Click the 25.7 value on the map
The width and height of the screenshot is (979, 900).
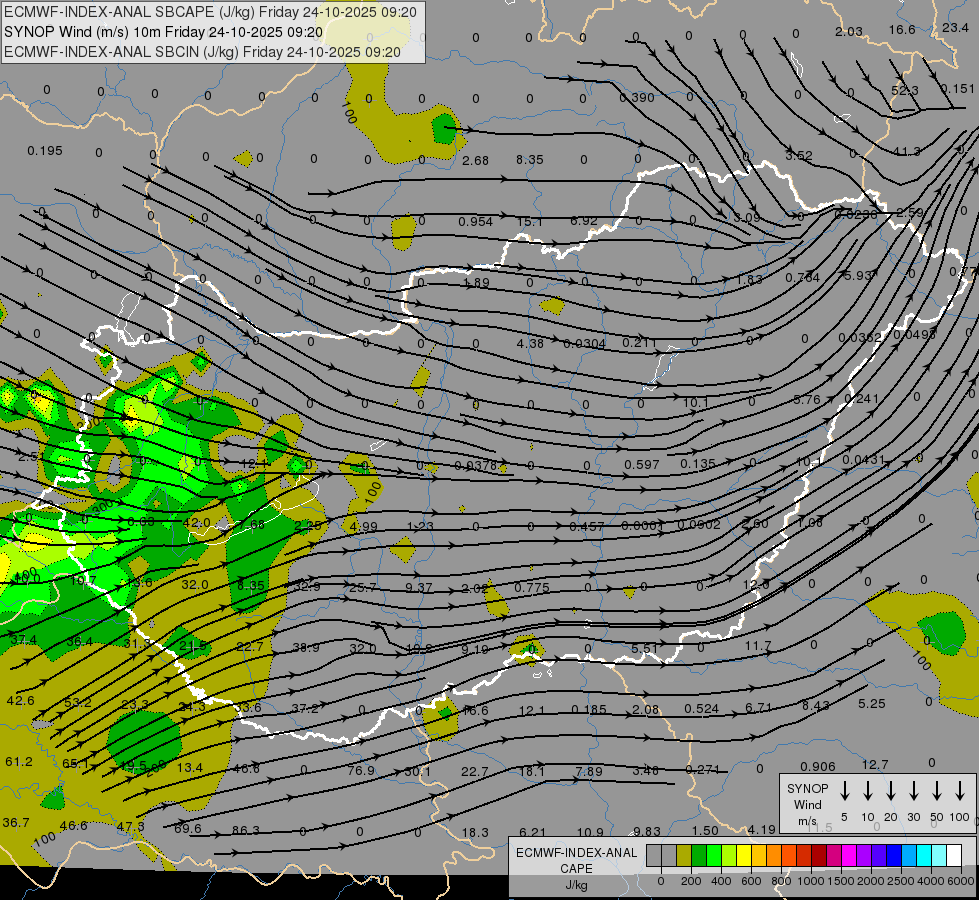tap(363, 587)
